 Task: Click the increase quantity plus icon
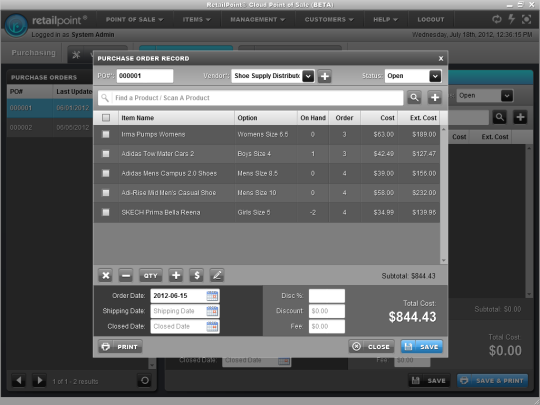click(176, 276)
